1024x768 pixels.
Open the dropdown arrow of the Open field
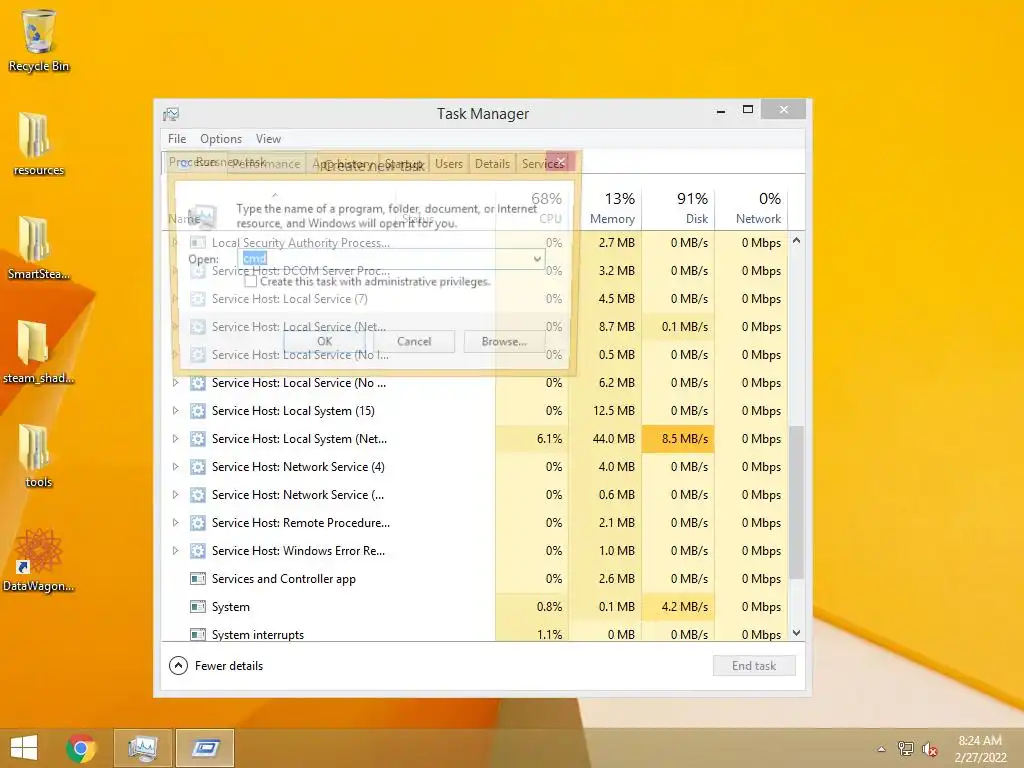pyautogui.click(x=537, y=259)
